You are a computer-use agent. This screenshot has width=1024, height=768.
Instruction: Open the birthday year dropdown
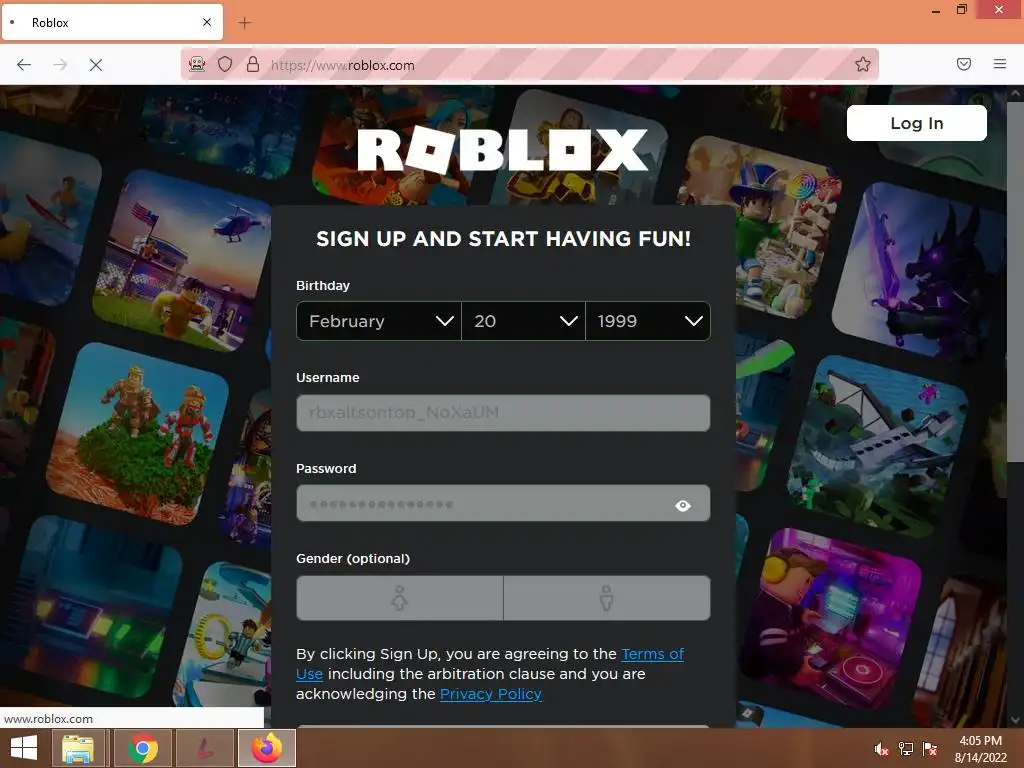pyautogui.click(x=648, y=321)
